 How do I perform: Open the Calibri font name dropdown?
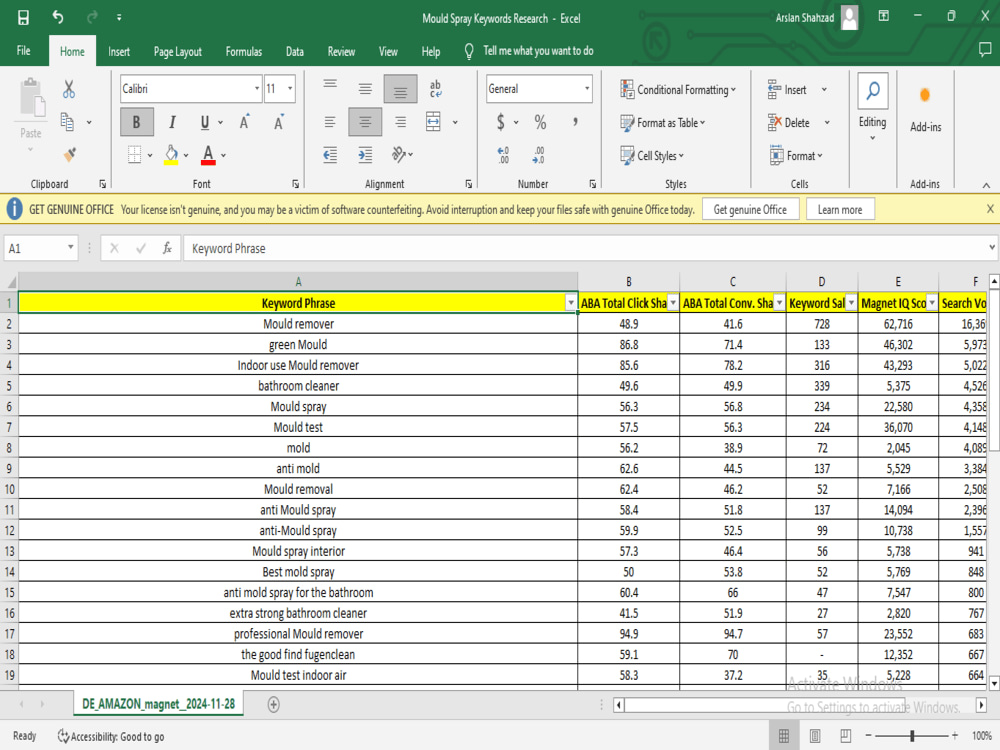(257, 89)
